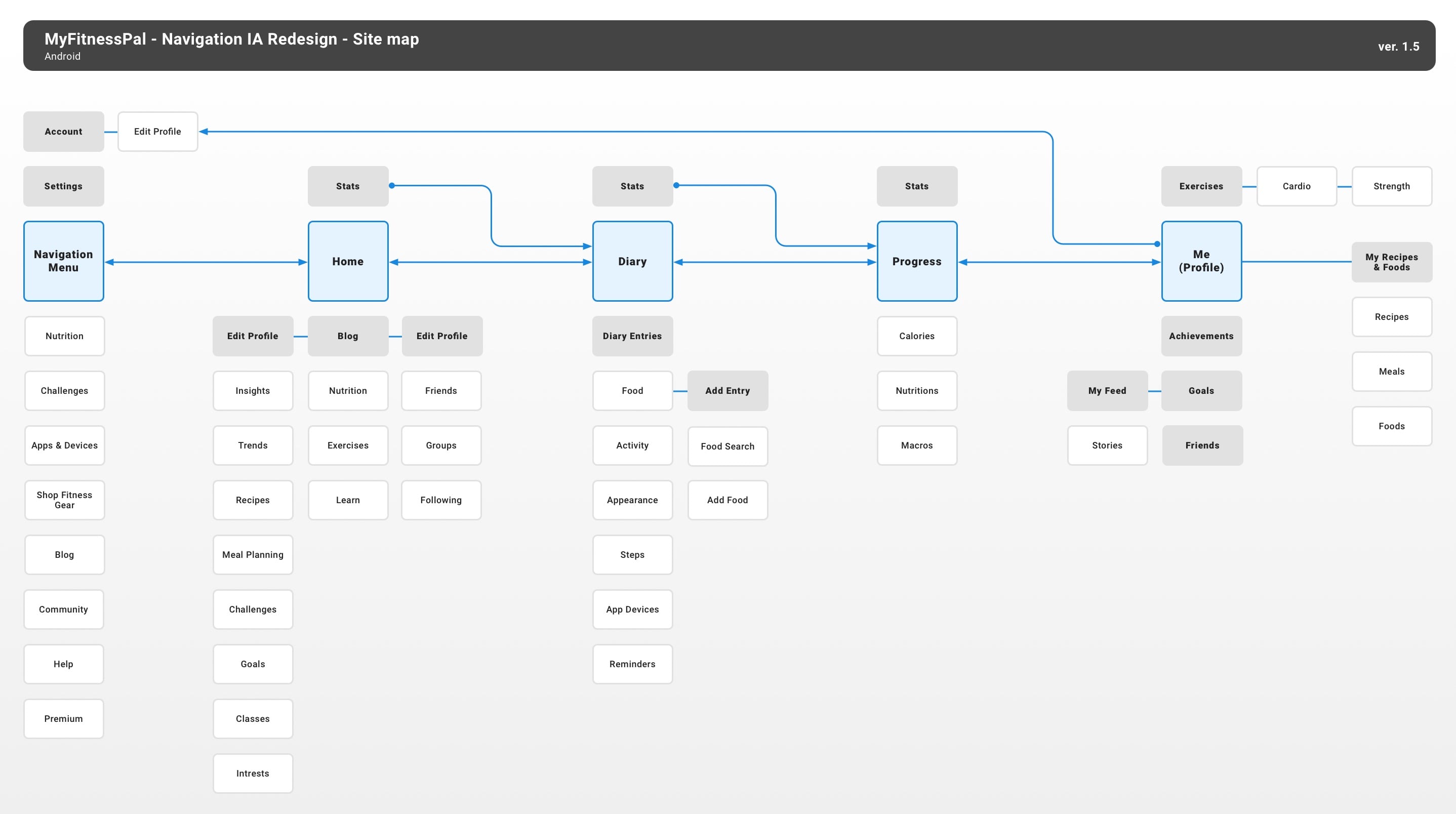Click the Achievements box
This screenshot has height=814, width=1456.
point(1201,336)
